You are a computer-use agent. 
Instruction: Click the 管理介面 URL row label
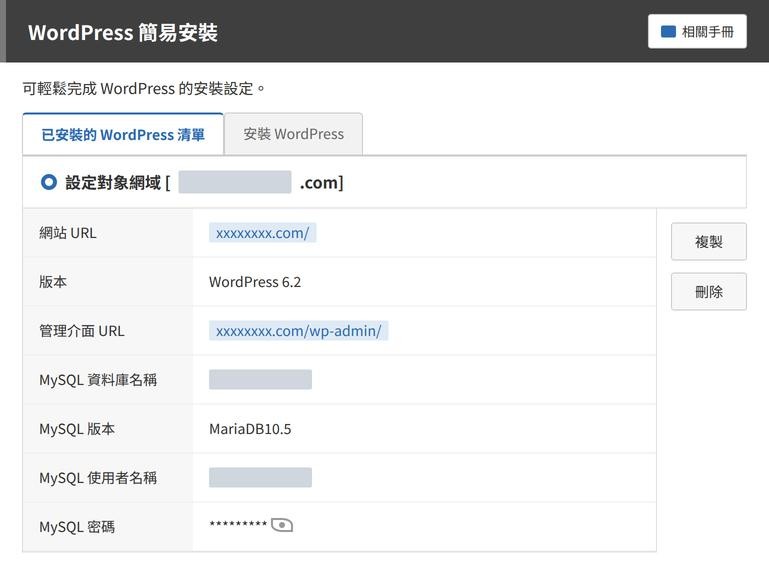point(82,331)
